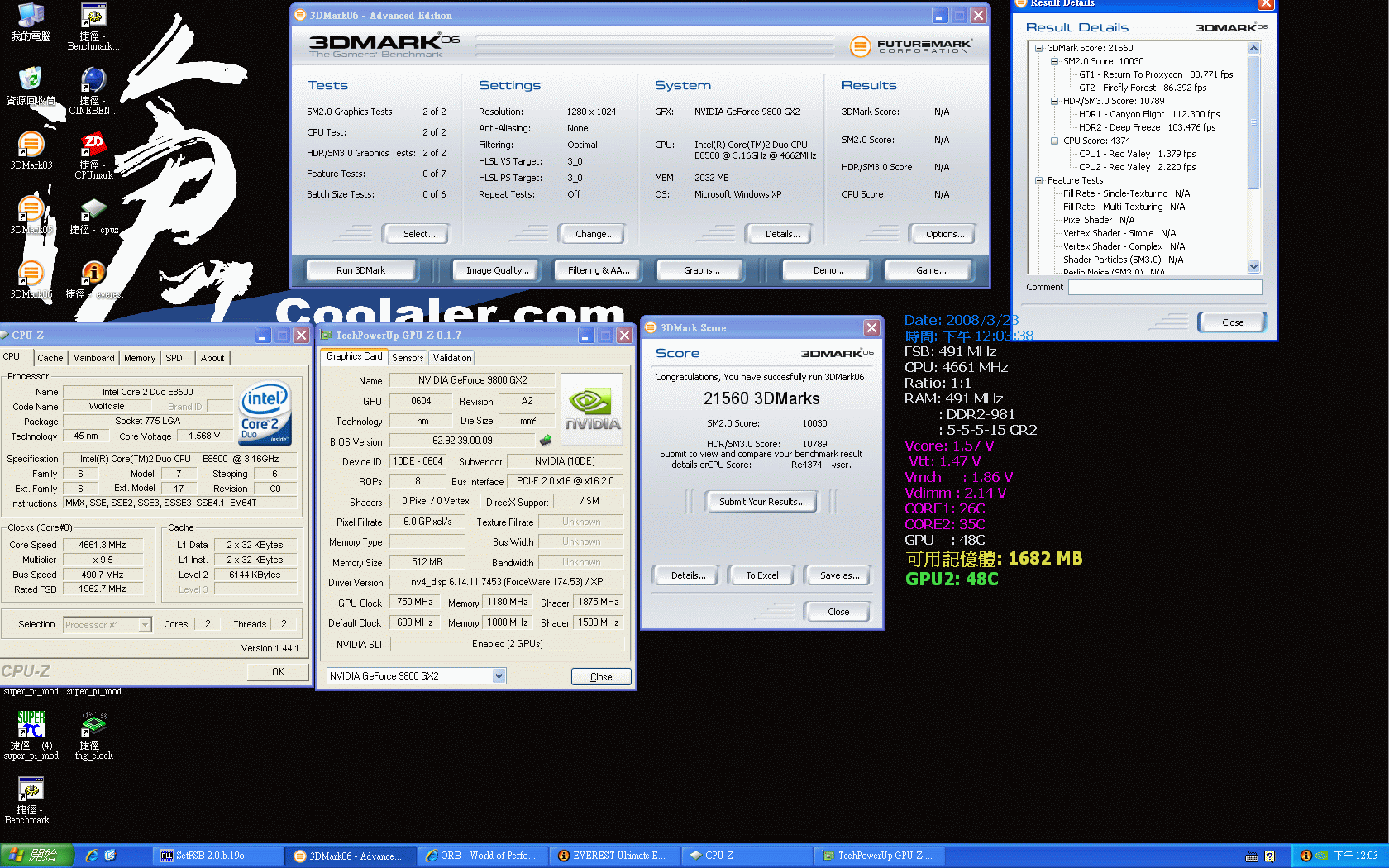1389x868 pixels.
Task: Collapse the Feature Tests node
Action: 1038,180
